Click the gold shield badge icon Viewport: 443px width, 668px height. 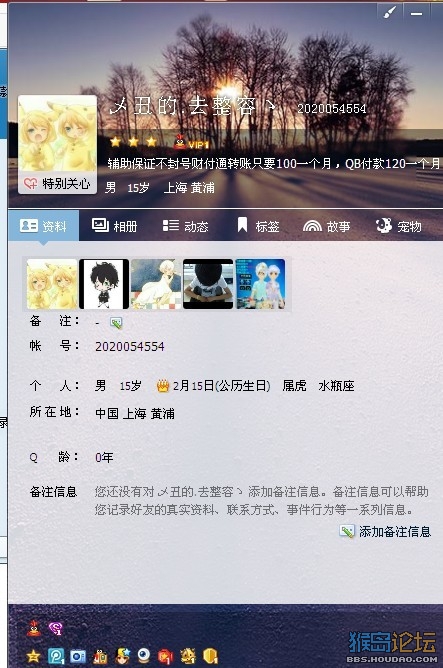(x=210, y=656)
